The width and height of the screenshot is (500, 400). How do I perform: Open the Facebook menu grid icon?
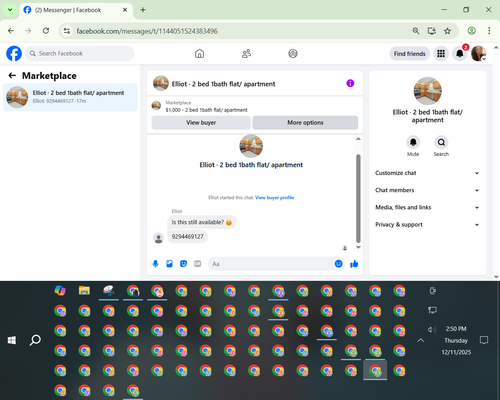[x=441, y=53]
